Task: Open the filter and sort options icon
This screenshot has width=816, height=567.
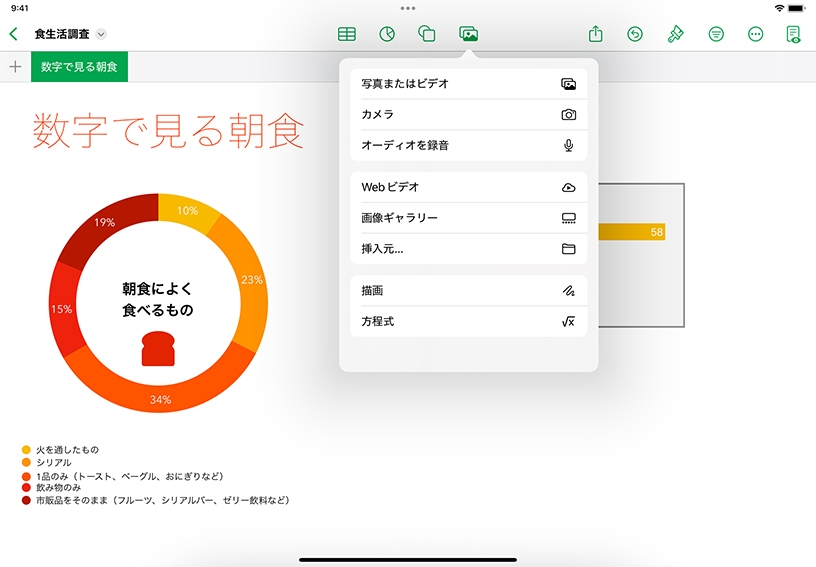Action: [716, 34]
